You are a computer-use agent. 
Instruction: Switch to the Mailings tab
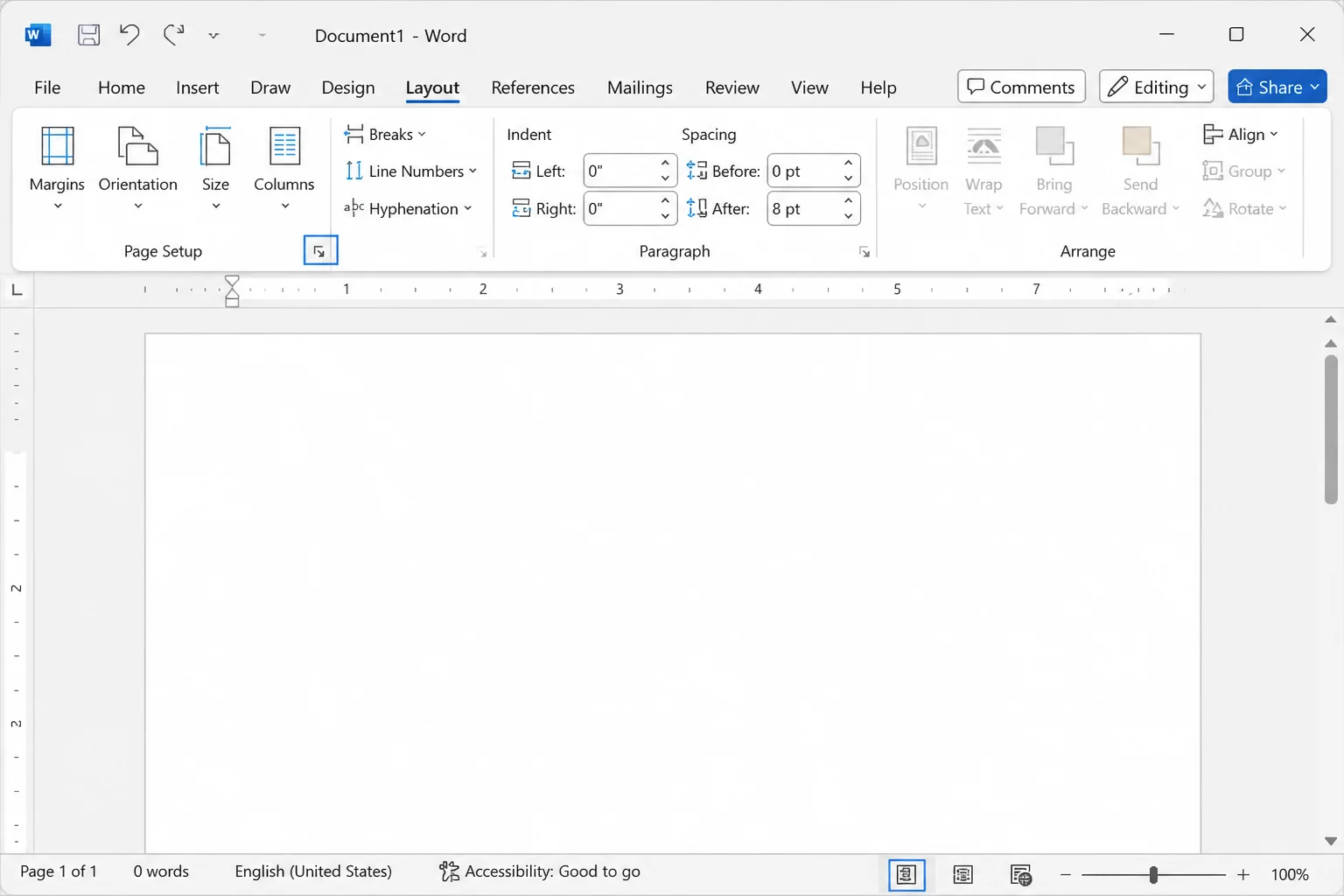[640, 87]
